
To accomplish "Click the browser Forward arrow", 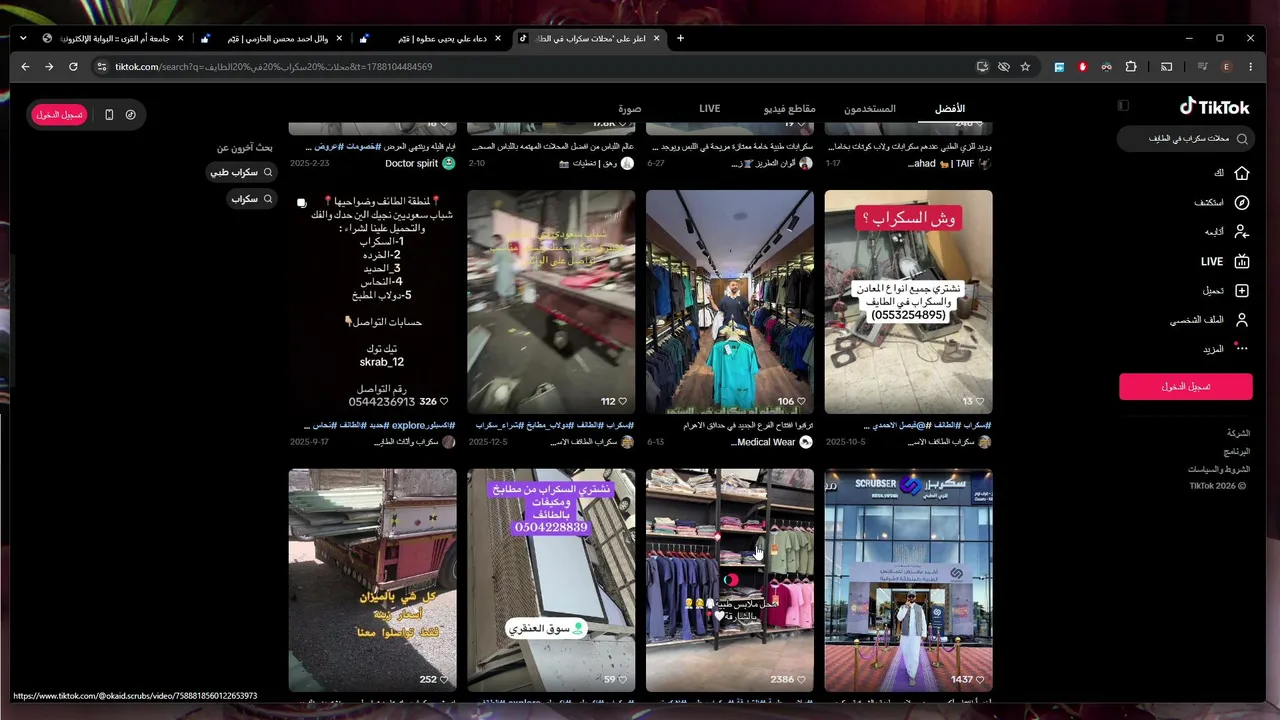I will pos(49,67).
